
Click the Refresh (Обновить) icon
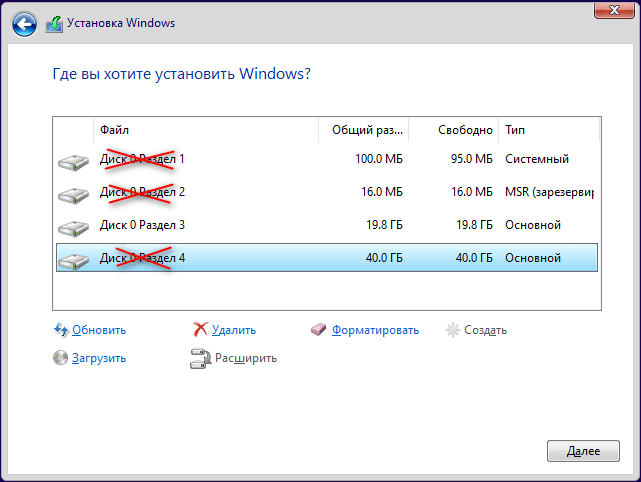pos(61,329)
